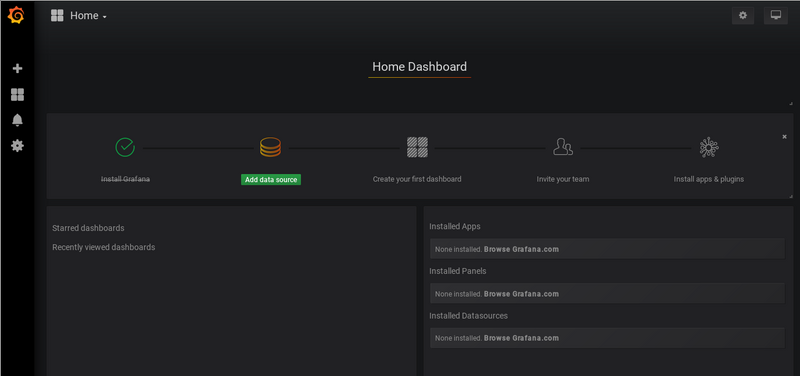Open dashboard settings gear in top bar

[x=743, y=15]
